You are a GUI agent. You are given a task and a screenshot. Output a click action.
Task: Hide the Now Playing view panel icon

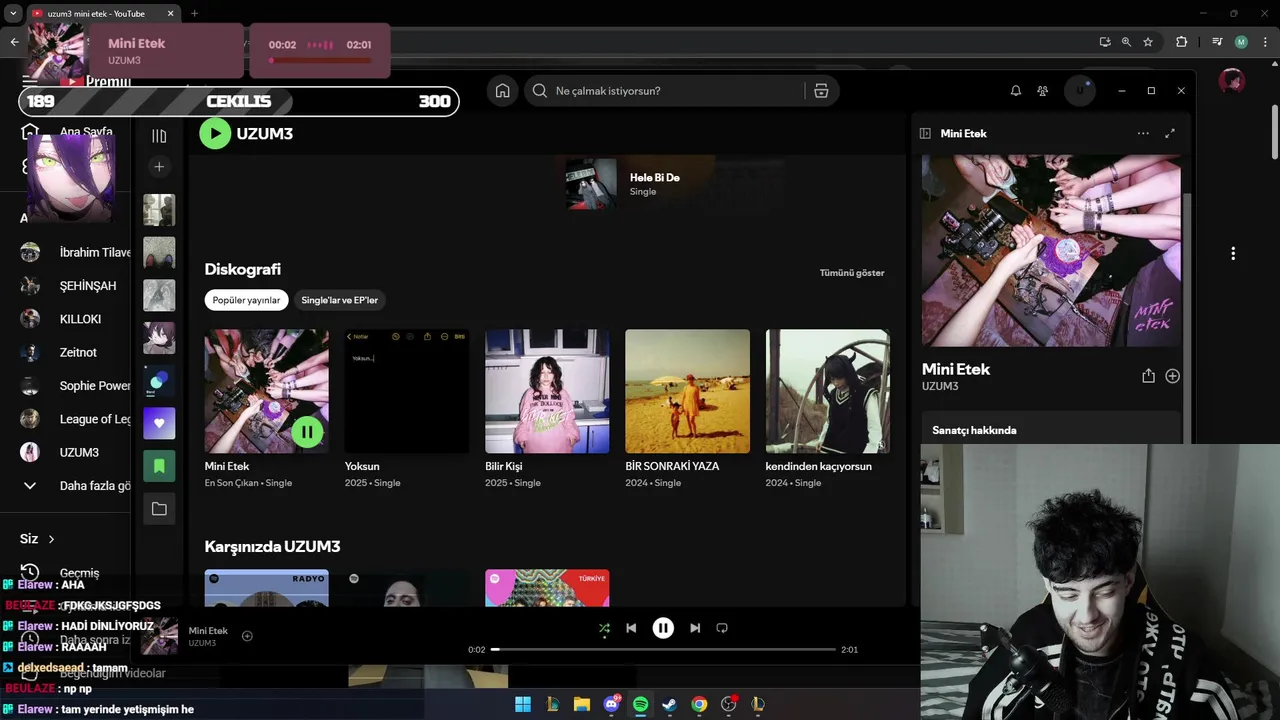pos(925,133)
